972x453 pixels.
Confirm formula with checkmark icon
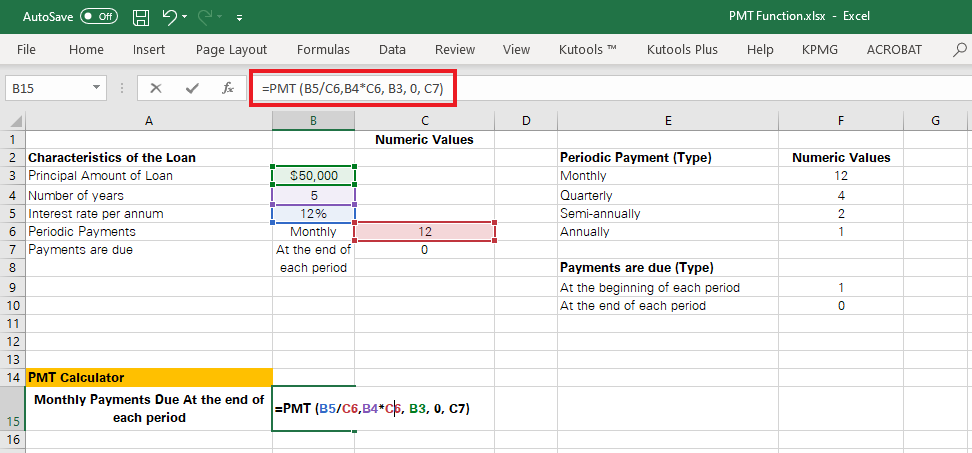point(192,89)
